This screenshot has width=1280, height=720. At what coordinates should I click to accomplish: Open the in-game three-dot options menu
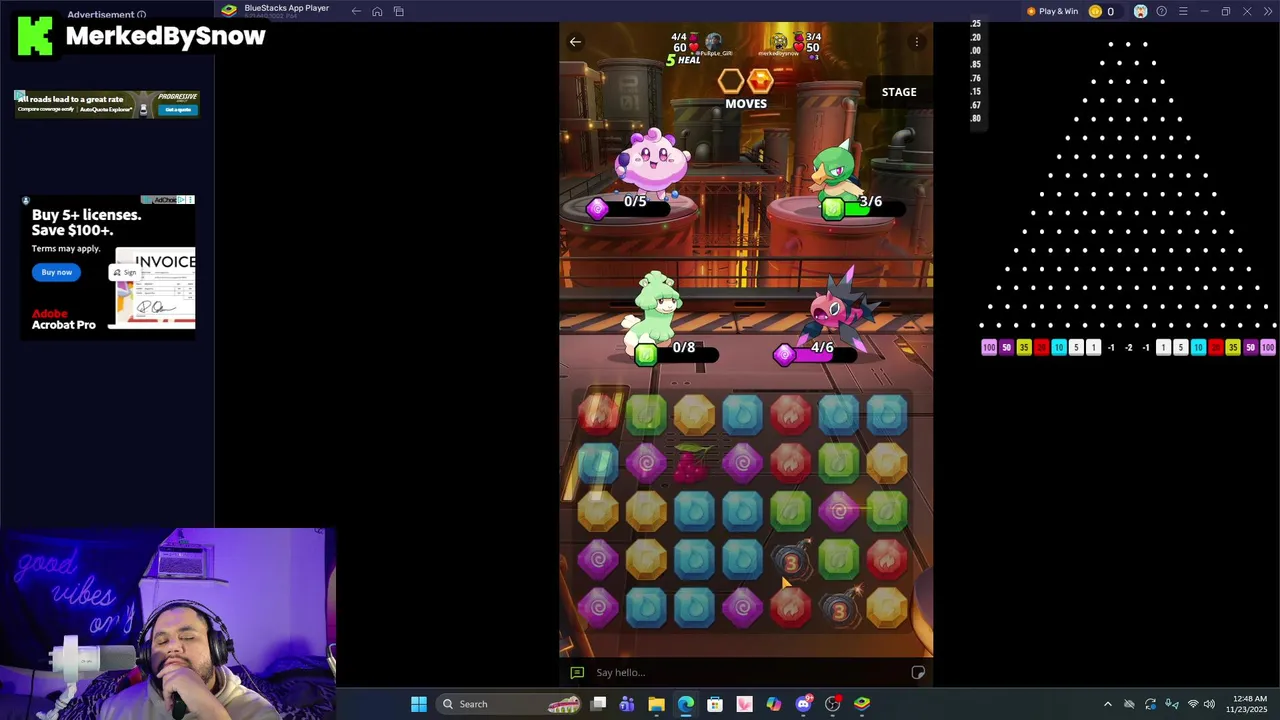click(916, 42)
